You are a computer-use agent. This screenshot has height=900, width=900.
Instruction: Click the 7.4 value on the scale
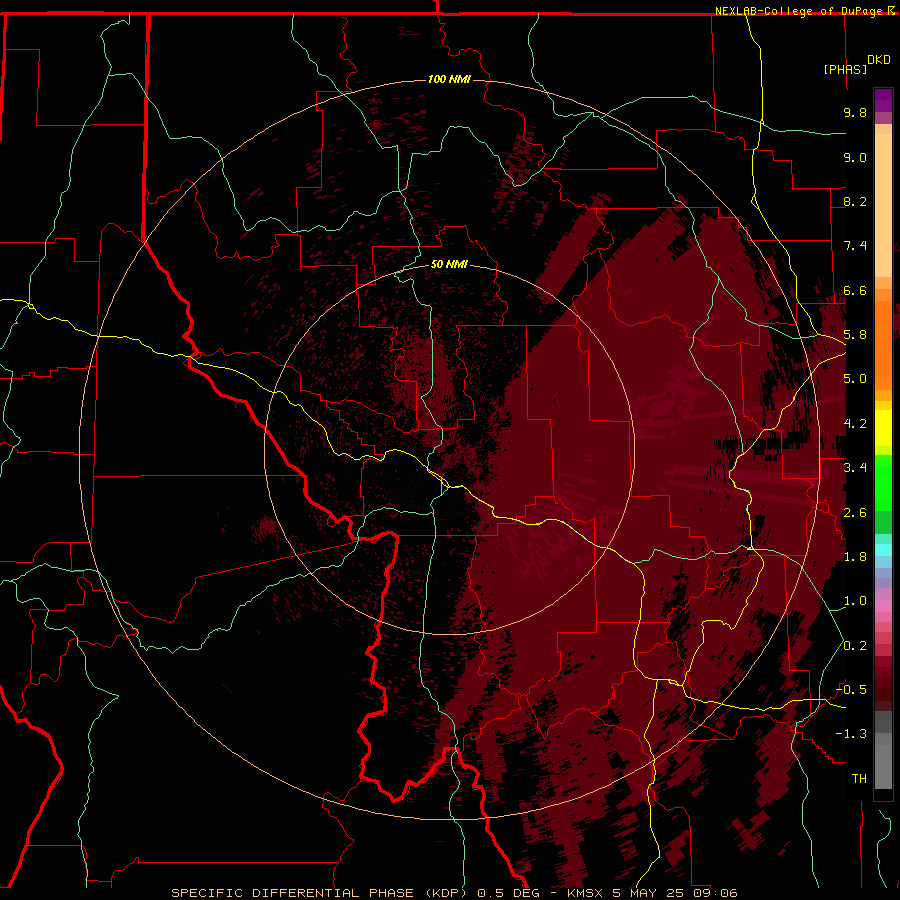point(855,246)
